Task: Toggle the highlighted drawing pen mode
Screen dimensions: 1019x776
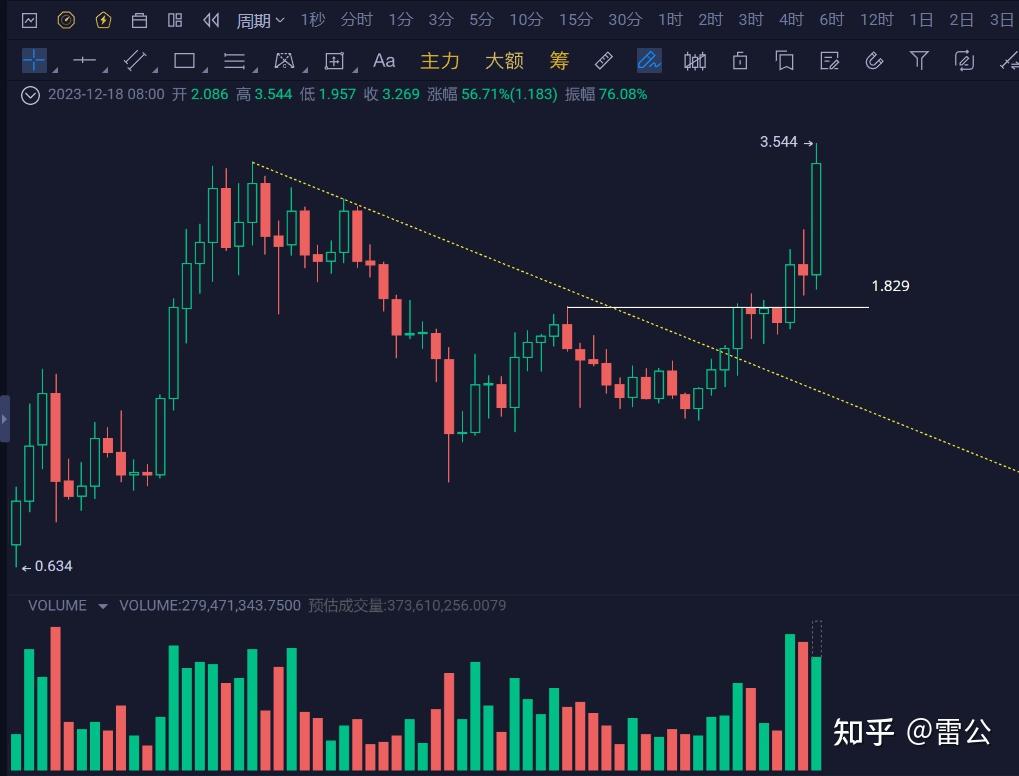Action: [x=649, y=60]
